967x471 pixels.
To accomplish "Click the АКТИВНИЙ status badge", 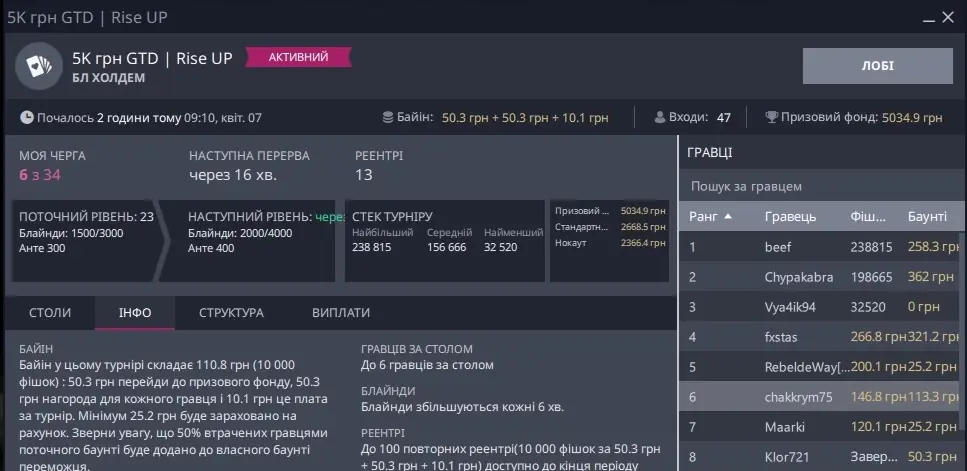I will [297, 58].
